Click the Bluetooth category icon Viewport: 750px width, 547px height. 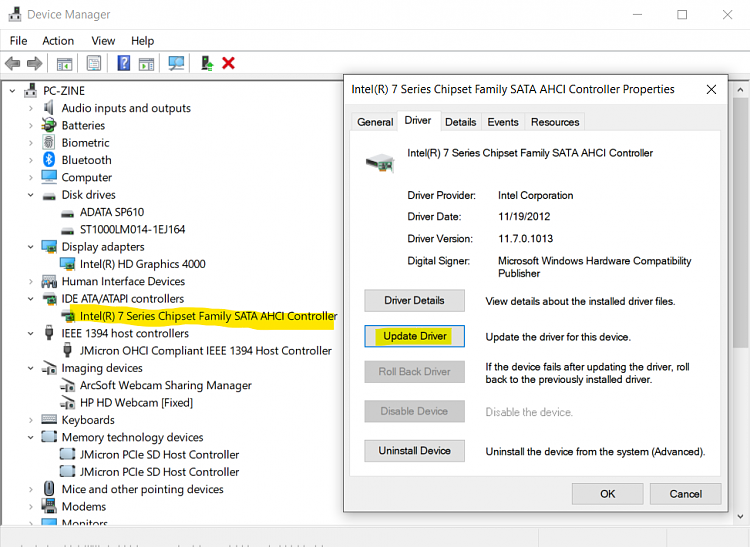tap(49, 160)
